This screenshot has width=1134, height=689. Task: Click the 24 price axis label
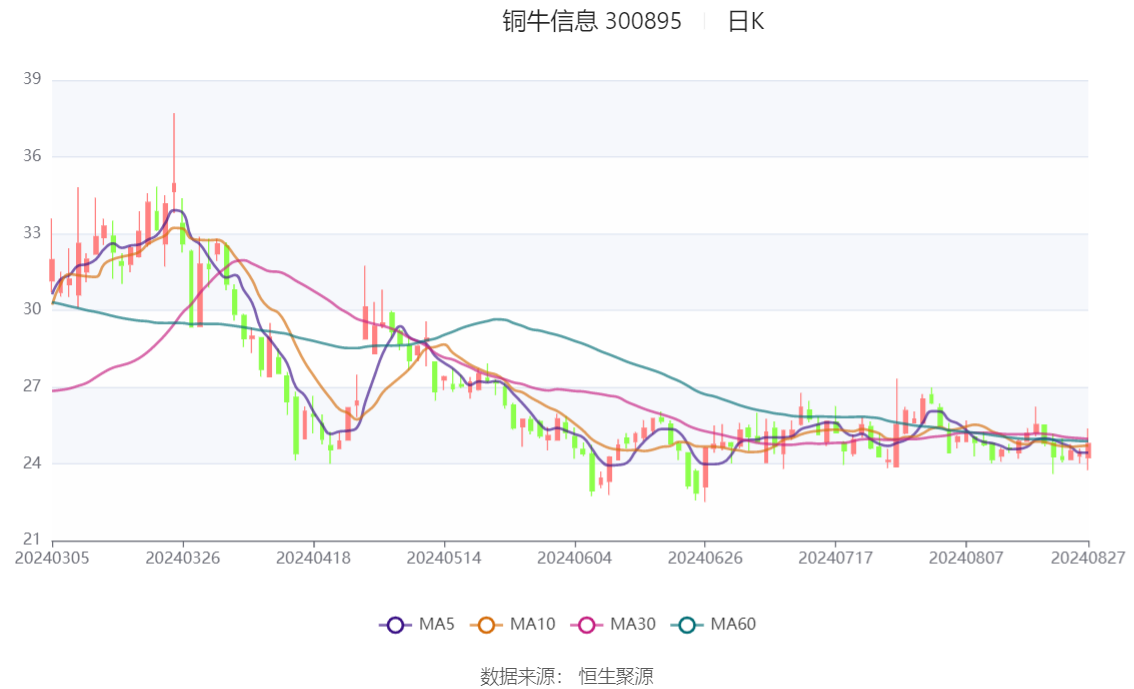click(x=32, y=463)
